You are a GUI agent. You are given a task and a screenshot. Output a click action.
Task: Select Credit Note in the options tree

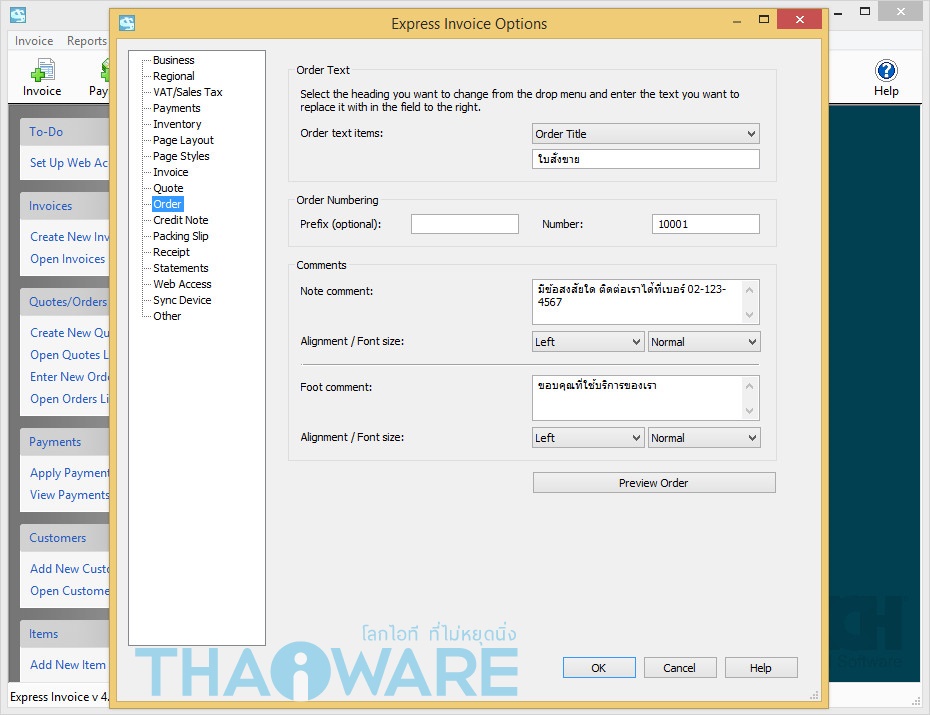coord(180,220)
